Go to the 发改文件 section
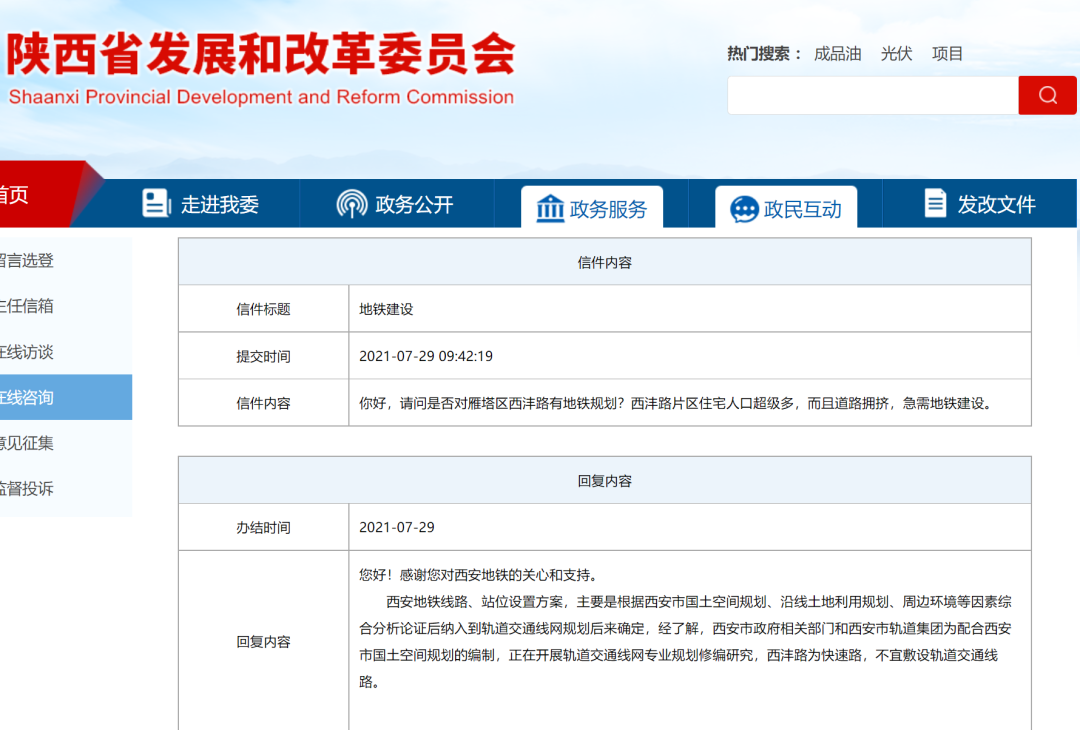The image size is (1080, 730). pos(996,205)
